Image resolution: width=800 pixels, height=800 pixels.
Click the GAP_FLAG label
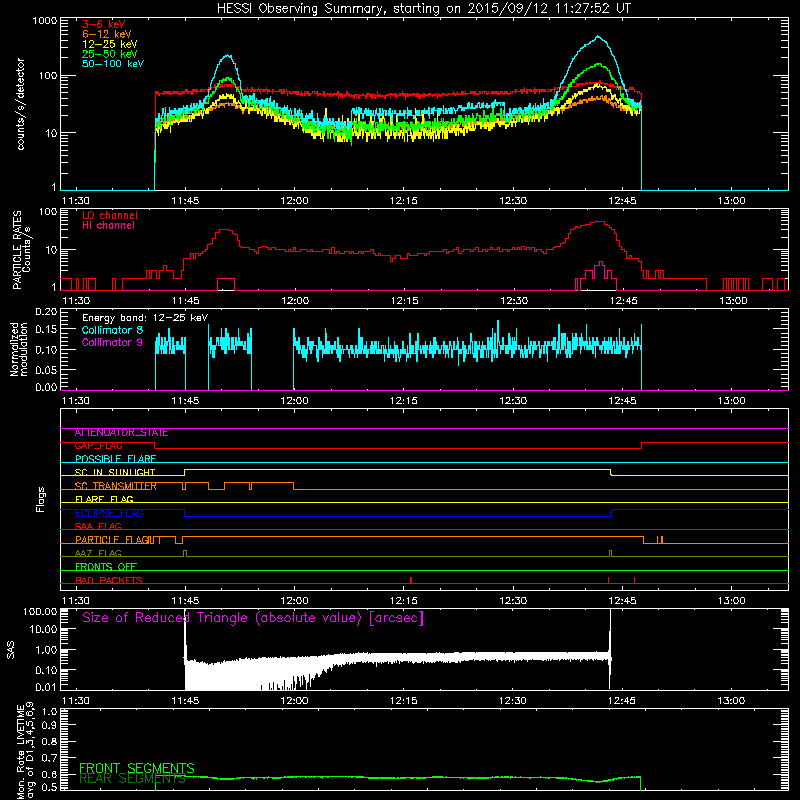click(98, 446)
